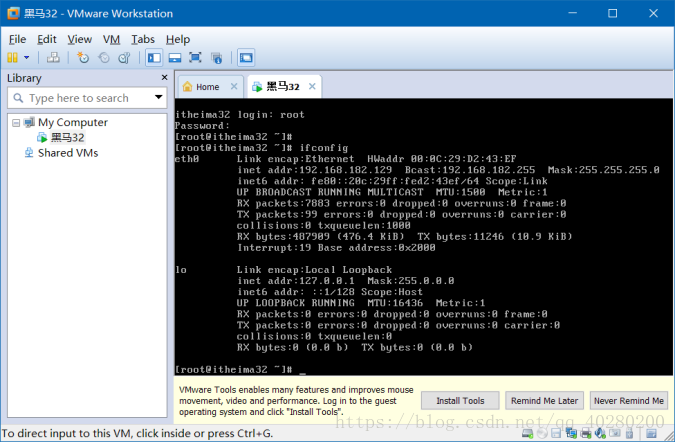Select Shared VMs in the library
The width and height of the screenshot is (676, 442).
(68, 153)
